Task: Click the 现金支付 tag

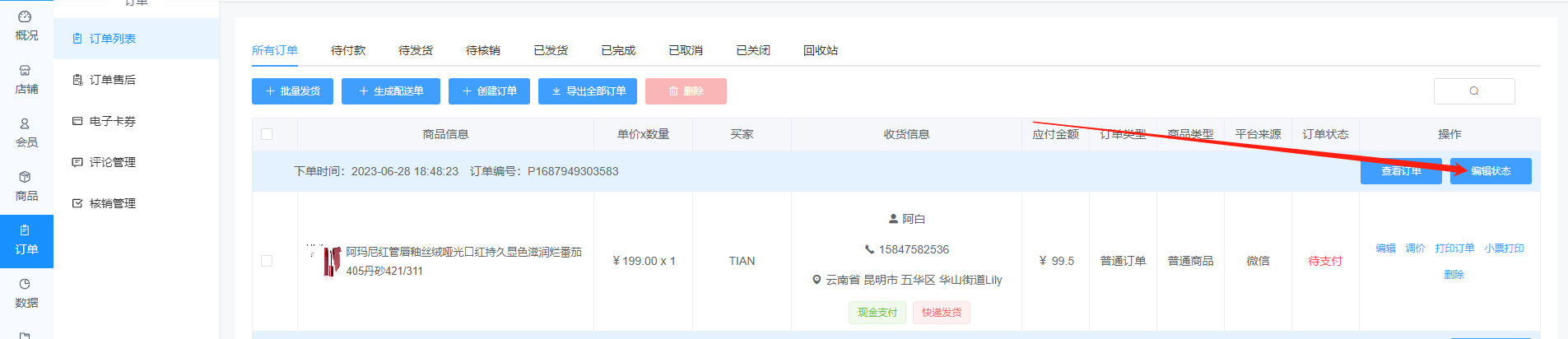Action: 877,313
